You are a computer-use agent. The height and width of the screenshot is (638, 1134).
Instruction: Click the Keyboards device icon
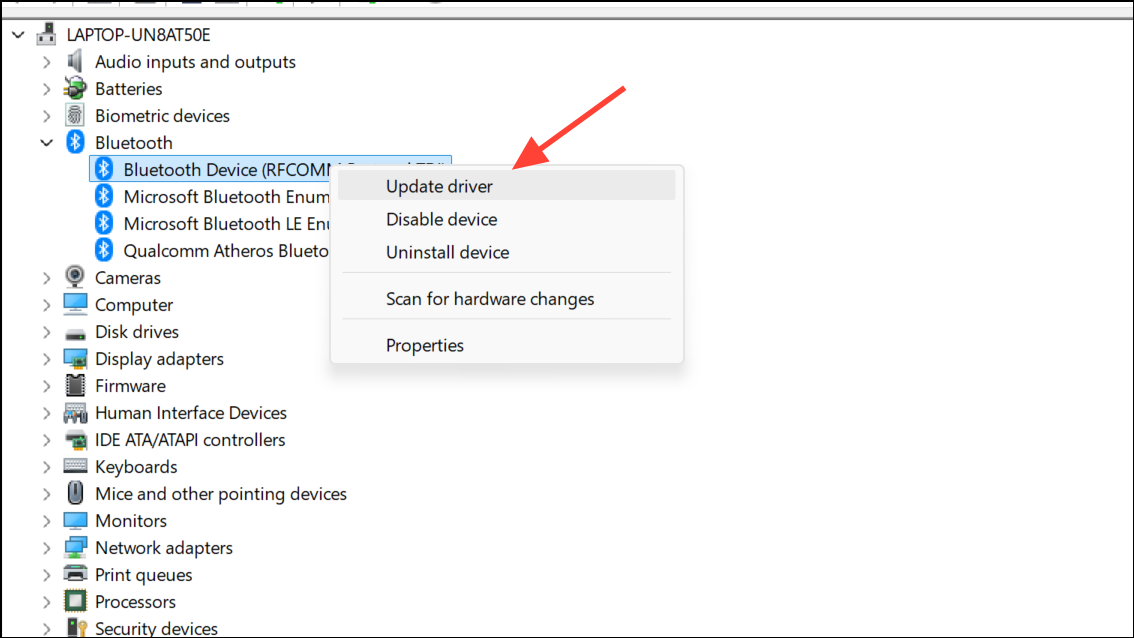pyautogui.click(x=74, y=466)
